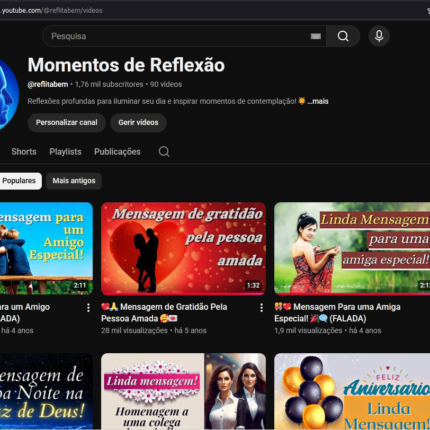The image size is (430, 430).
Task: Open options menu for Gratidão Pela Pessoa Amada video
Action: tap(262, 308)
